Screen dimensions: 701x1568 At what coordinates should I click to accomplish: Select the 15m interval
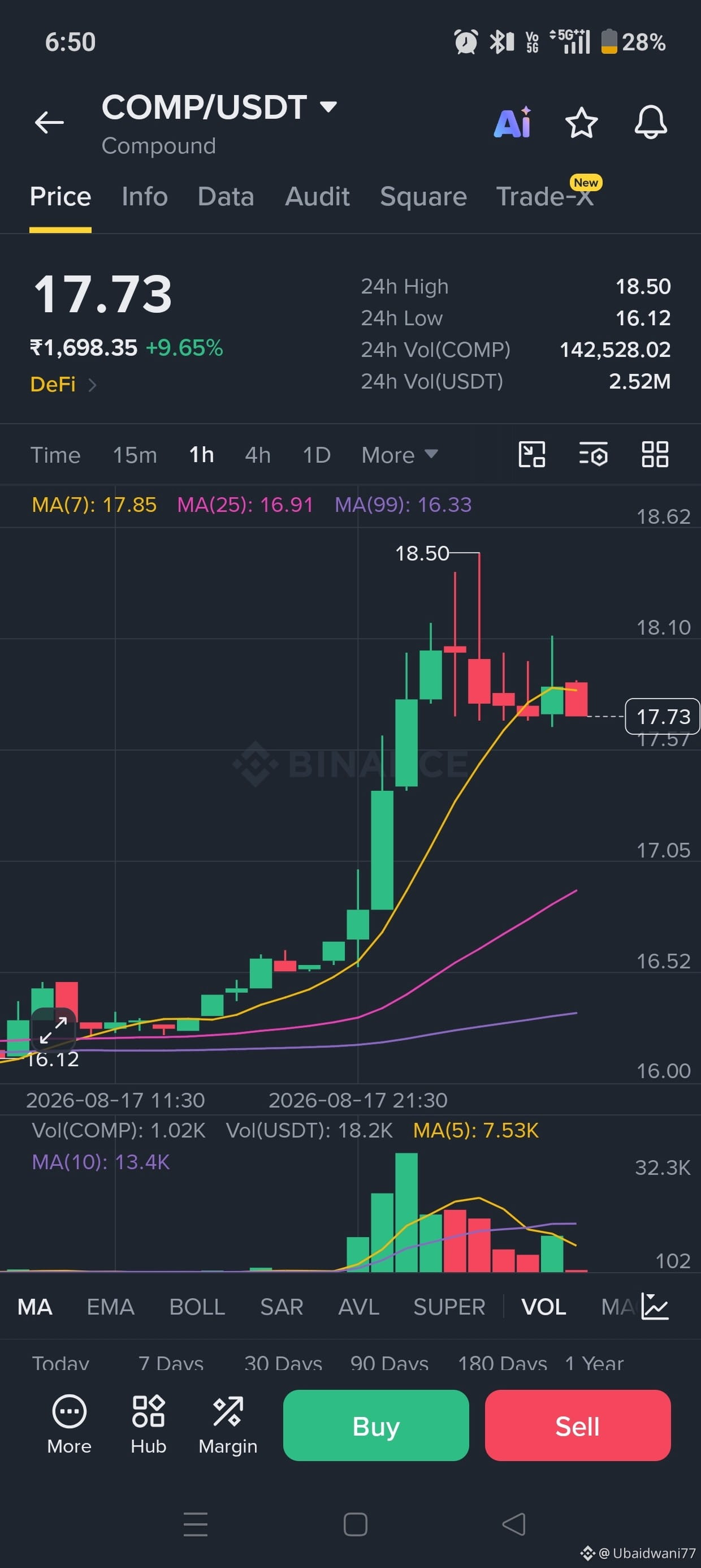tap(135, 455)
